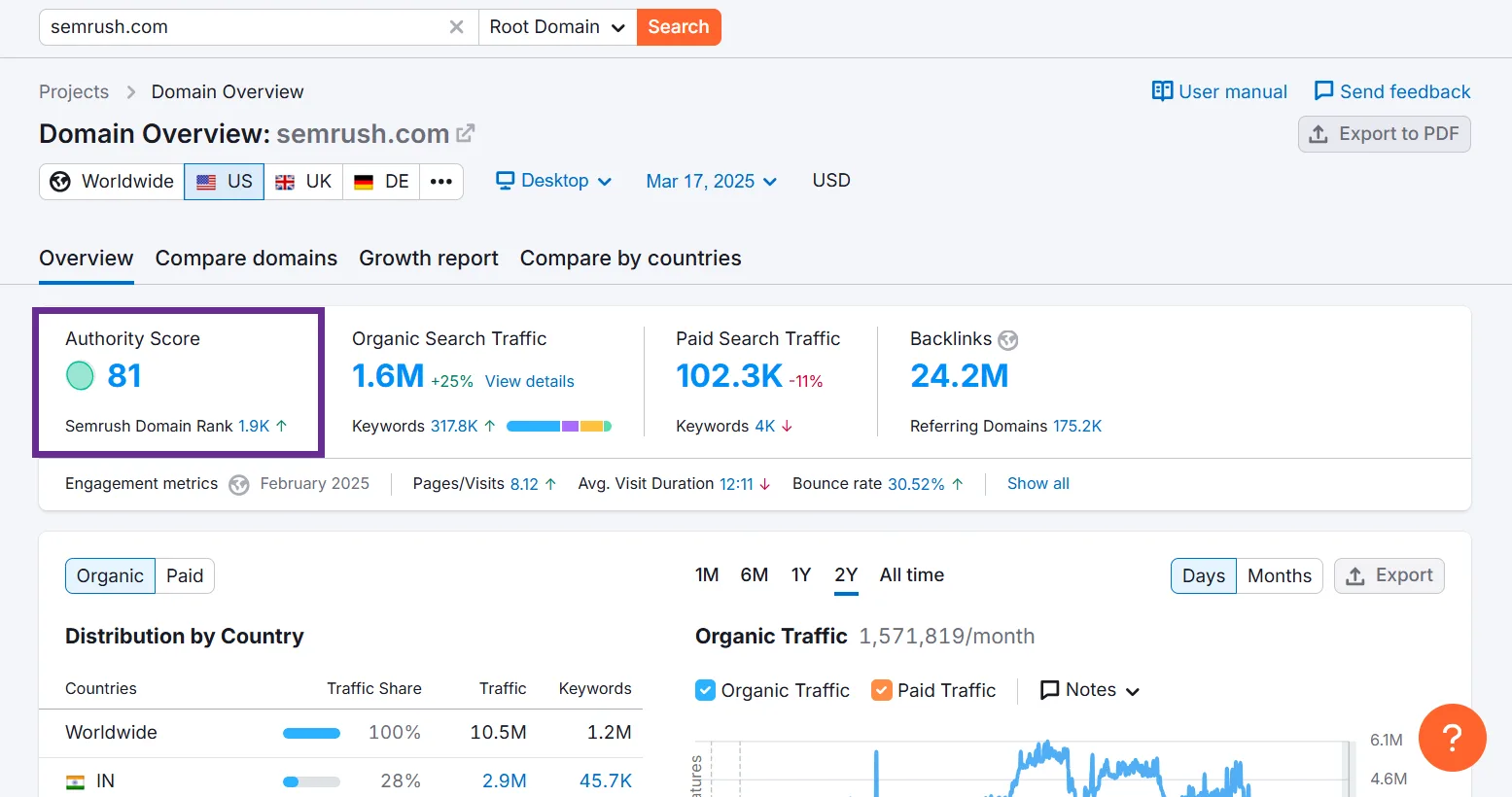Click the globe icon next to Backlinks
Screen dimensions: 1512x797
(1008, 340)
